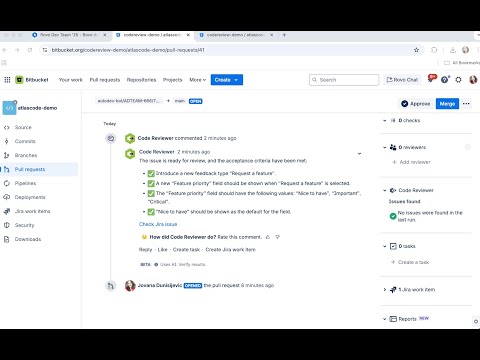Go back in the browser
Image resolution: width=480 pixels, height=360 pixels.
pos(5,50)
